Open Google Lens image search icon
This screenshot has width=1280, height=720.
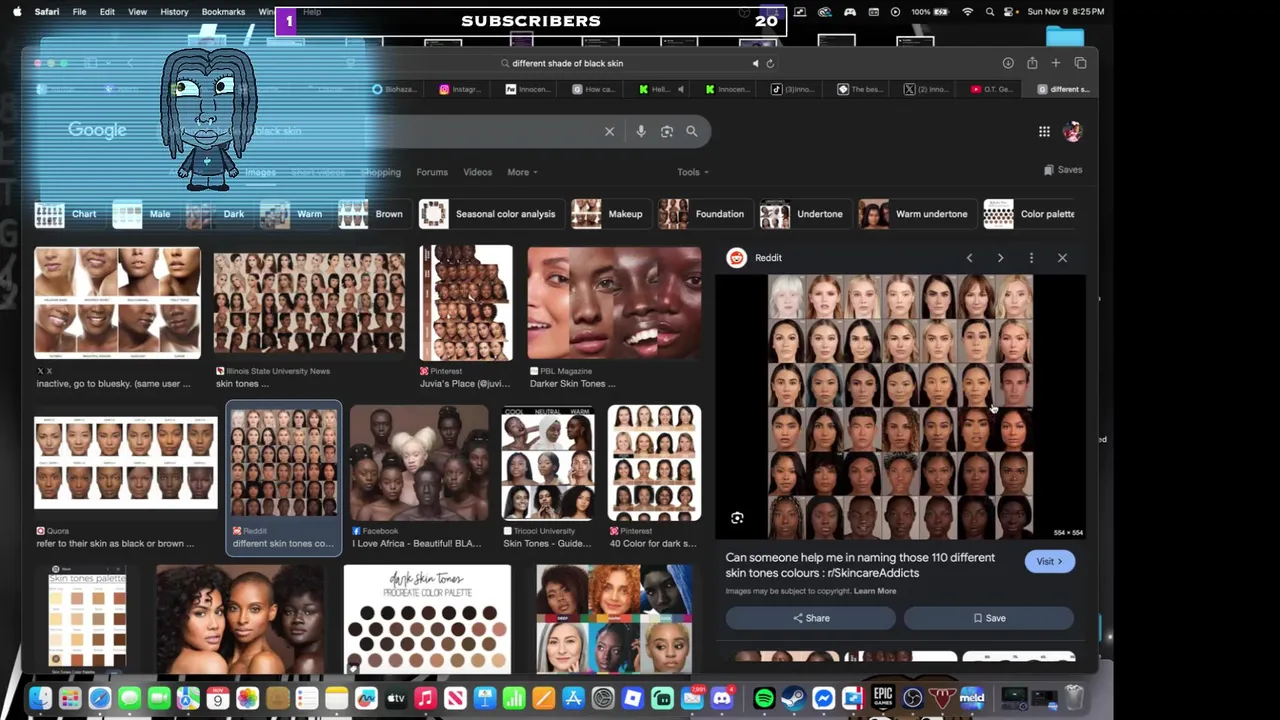(667, 131)
